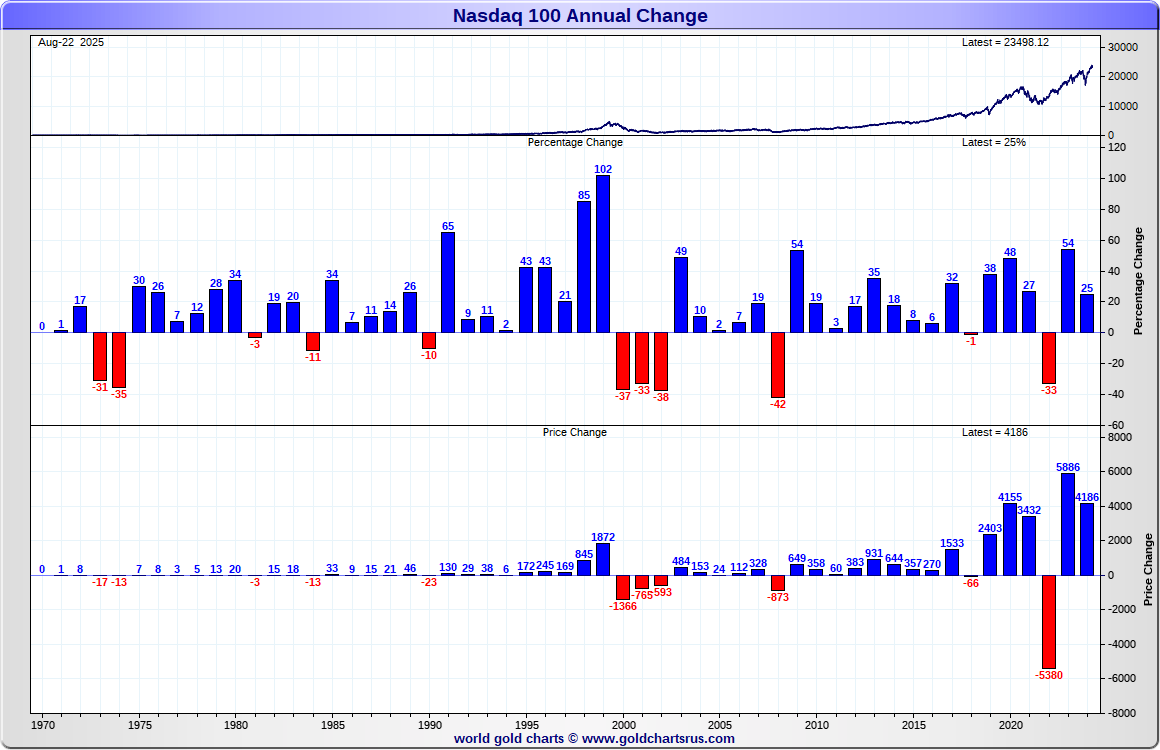Click the 102 percent bar label

[603, 169]
